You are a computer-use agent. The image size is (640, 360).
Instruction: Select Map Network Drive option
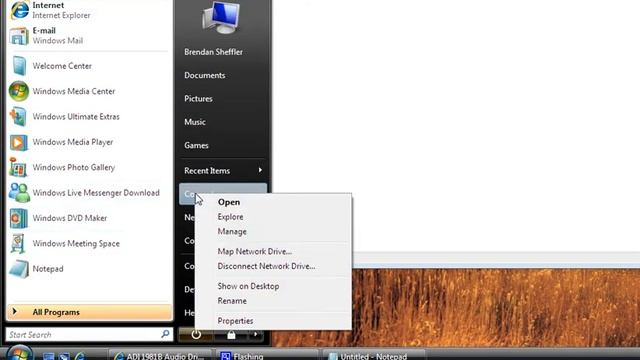[254, 251]
